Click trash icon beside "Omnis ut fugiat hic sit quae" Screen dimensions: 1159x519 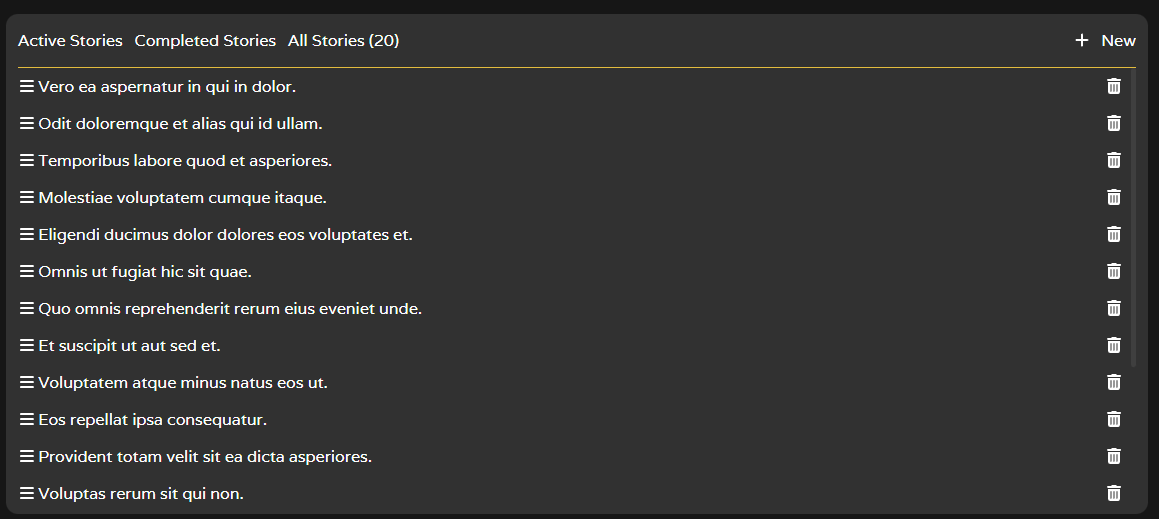pos(1114,271)
